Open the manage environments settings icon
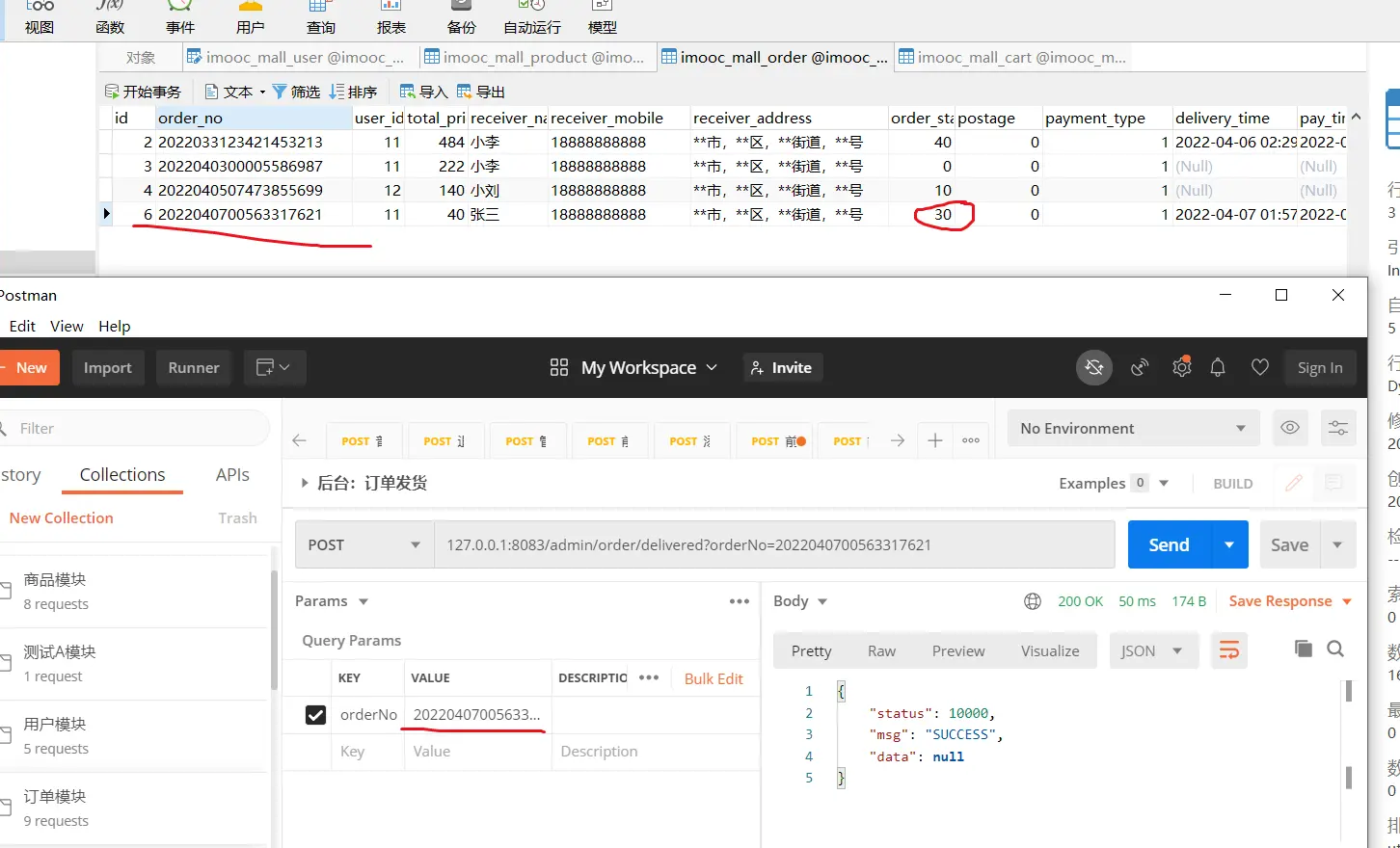Screen dimensions: 1400x848 coord(1338,428)
